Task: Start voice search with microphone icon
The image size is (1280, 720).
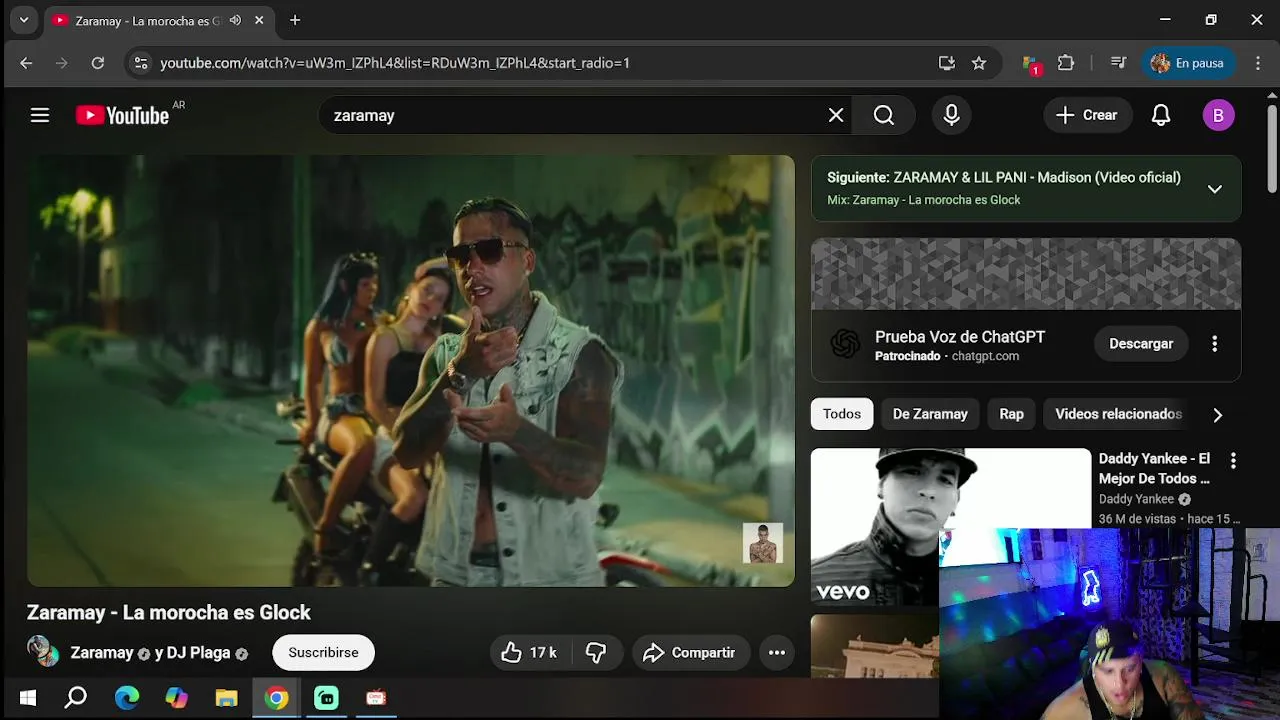Action: pyautogui.click(x=952, y=115)
